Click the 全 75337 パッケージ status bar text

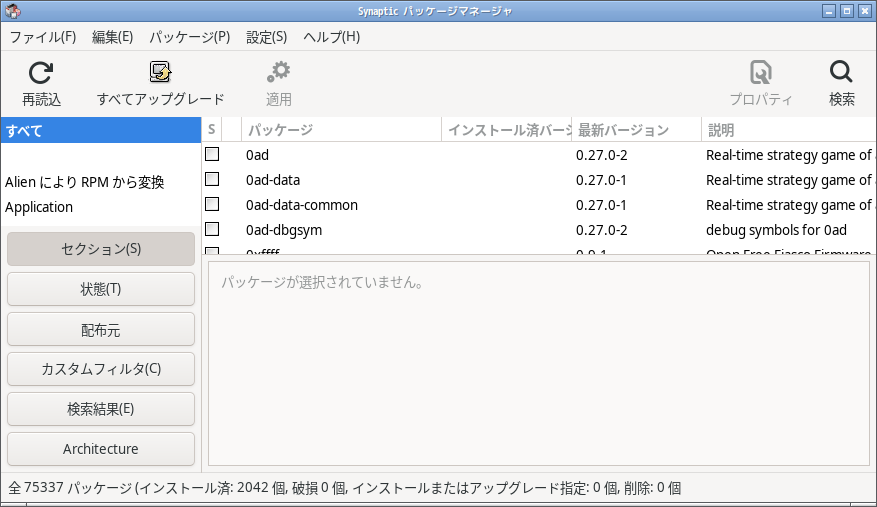[345, 488]
